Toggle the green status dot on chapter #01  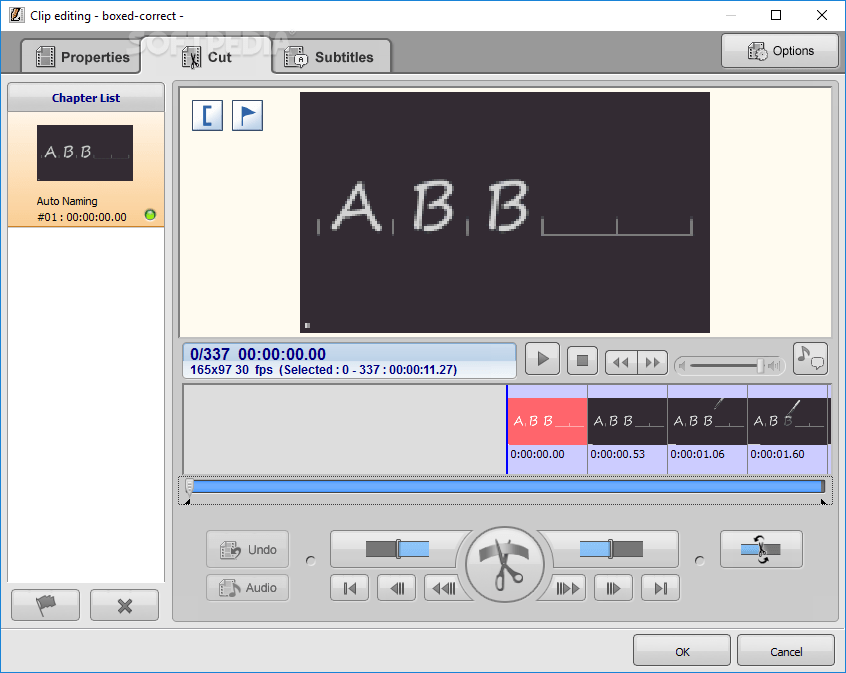pos(151,214)
